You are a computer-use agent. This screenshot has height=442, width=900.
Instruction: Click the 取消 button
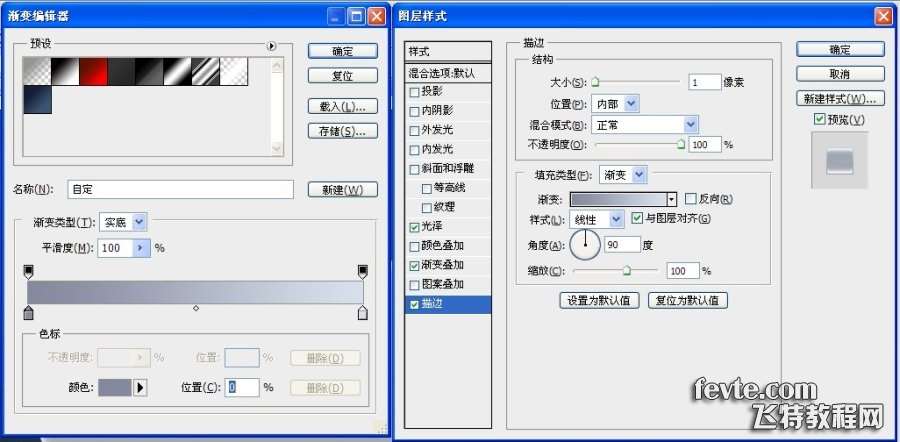tap(840, 74)
